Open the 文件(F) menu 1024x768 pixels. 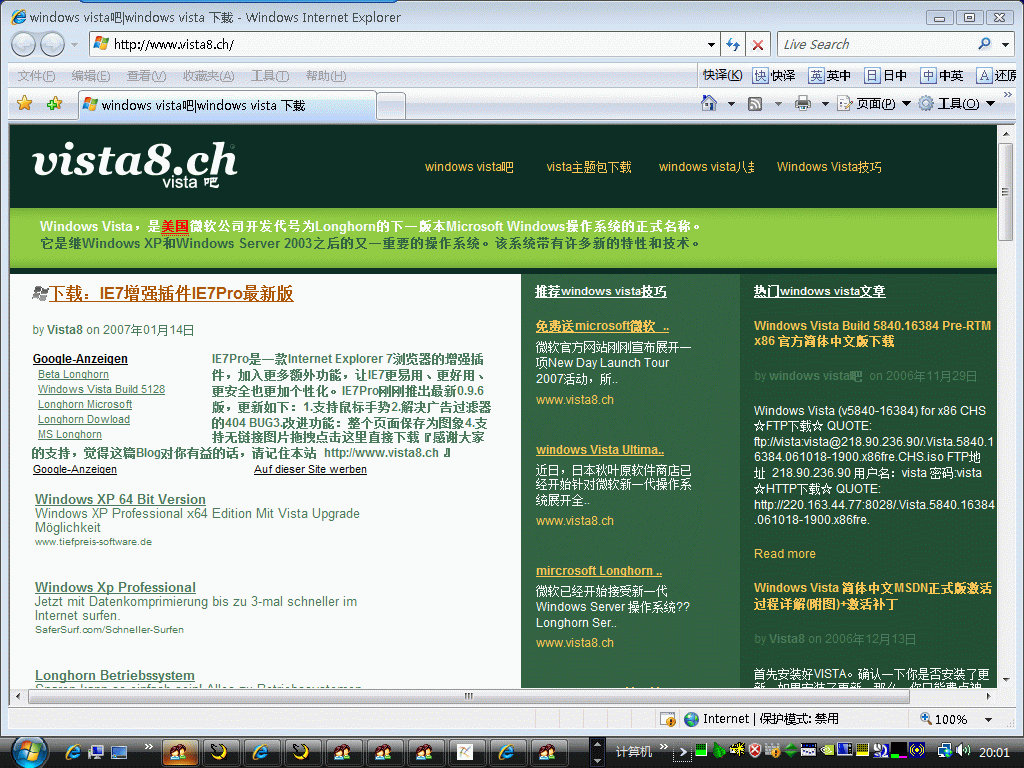36,76
